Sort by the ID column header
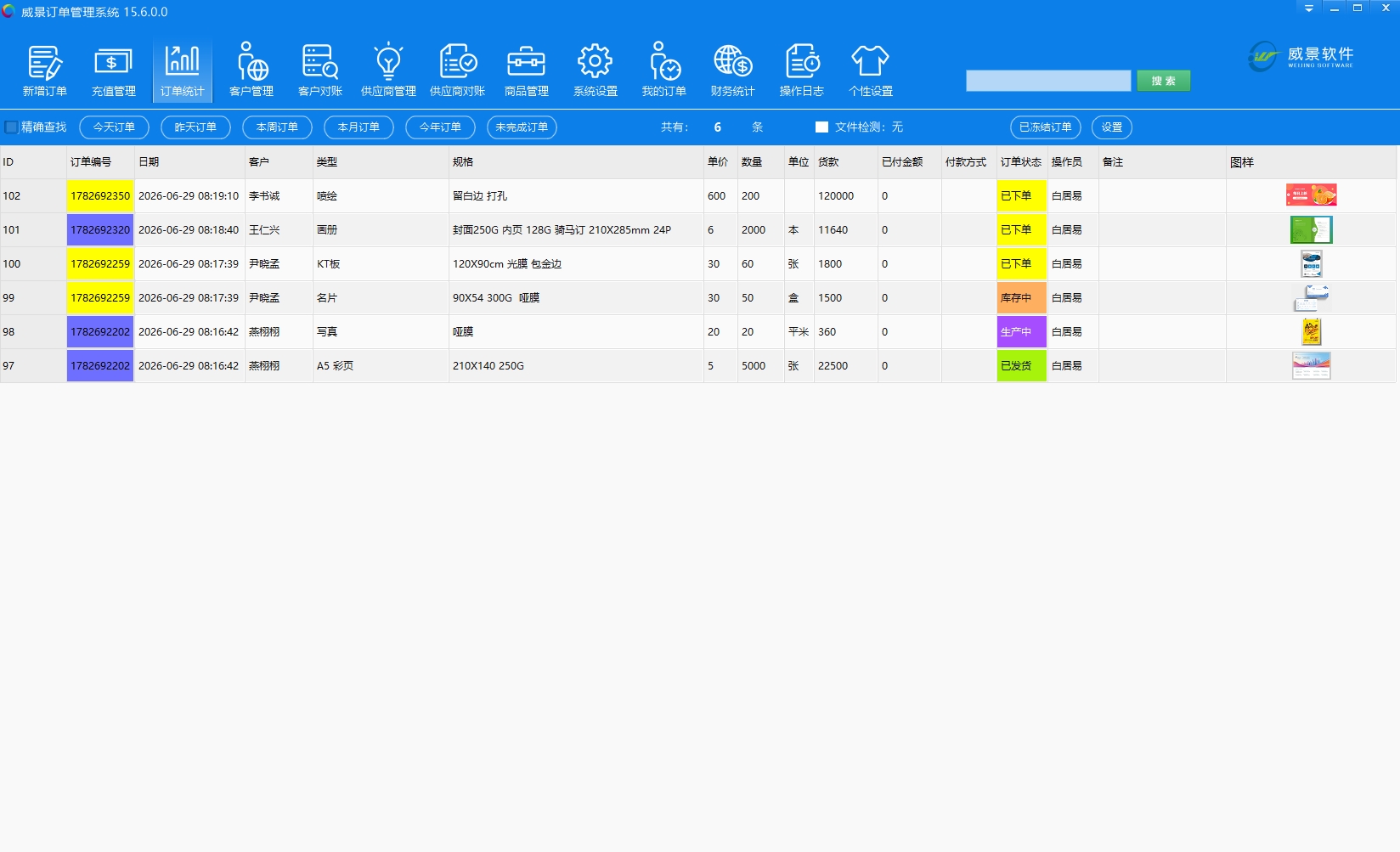This screenshot has width=1400, height=852. 33,162
